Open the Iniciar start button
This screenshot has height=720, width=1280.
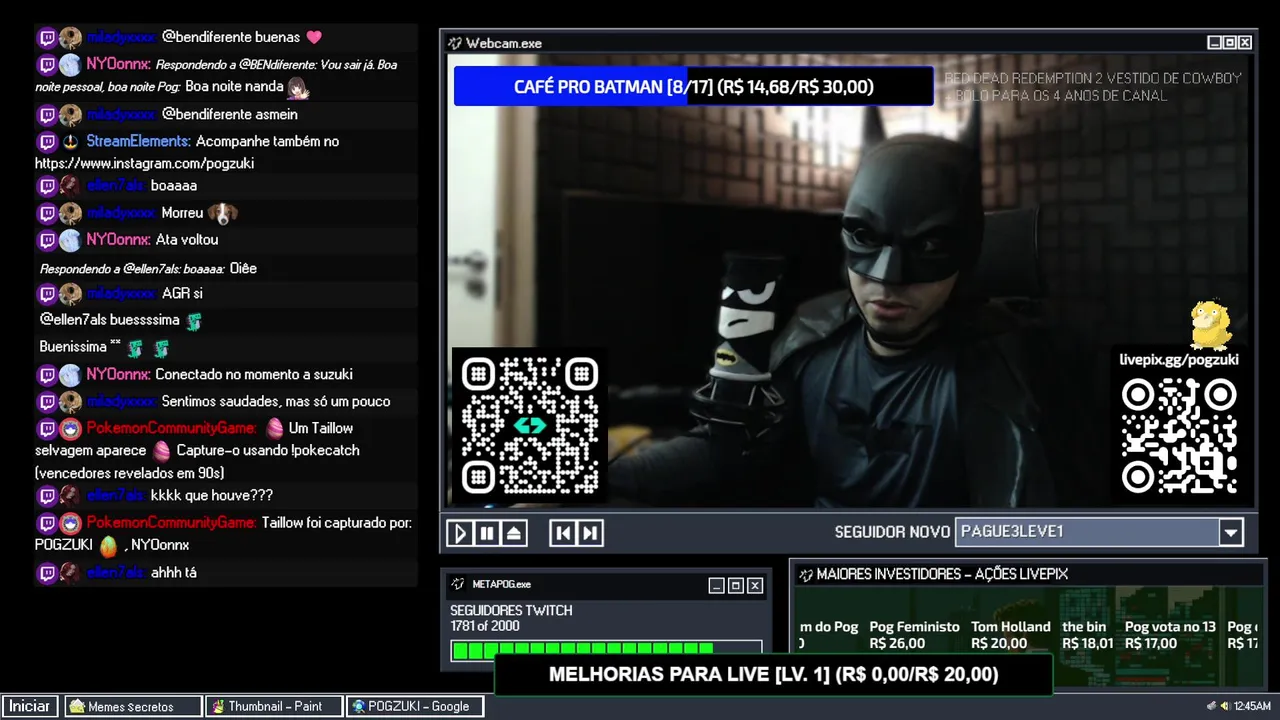30,706
